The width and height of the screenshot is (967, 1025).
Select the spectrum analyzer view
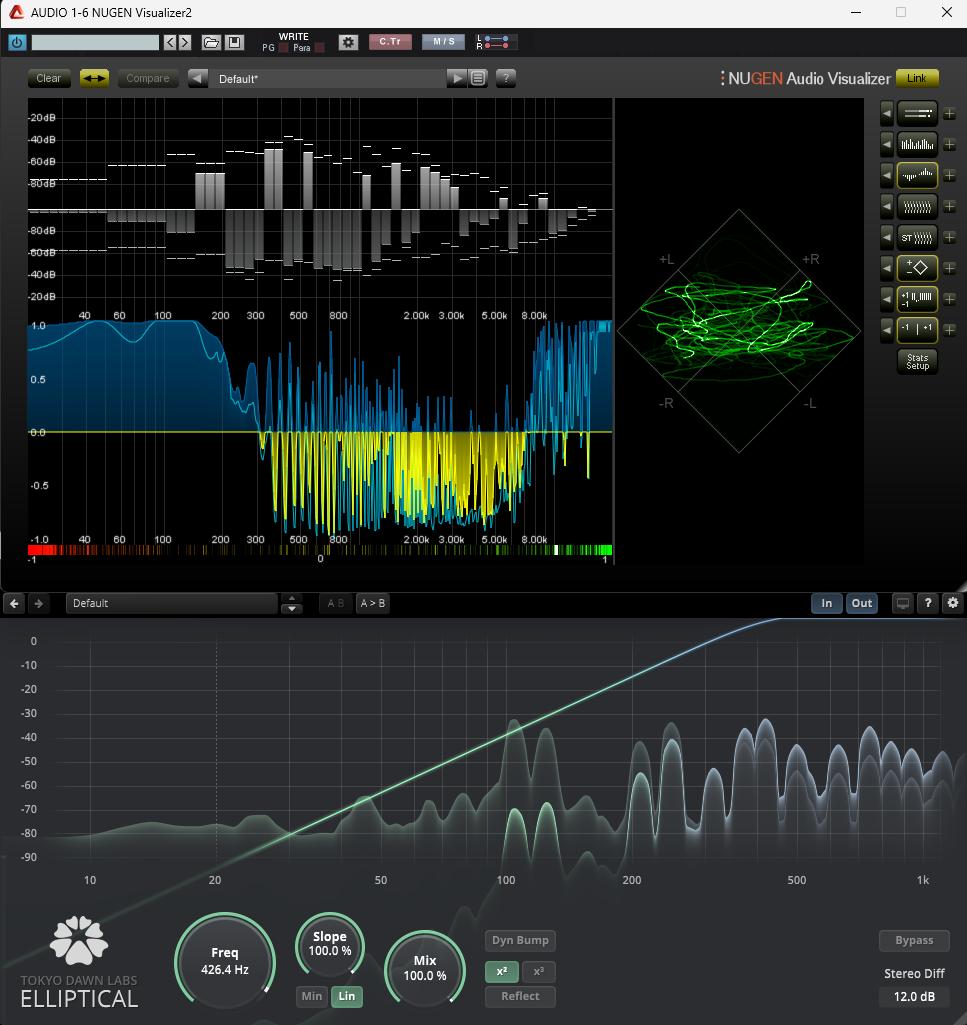coord(917,144)
